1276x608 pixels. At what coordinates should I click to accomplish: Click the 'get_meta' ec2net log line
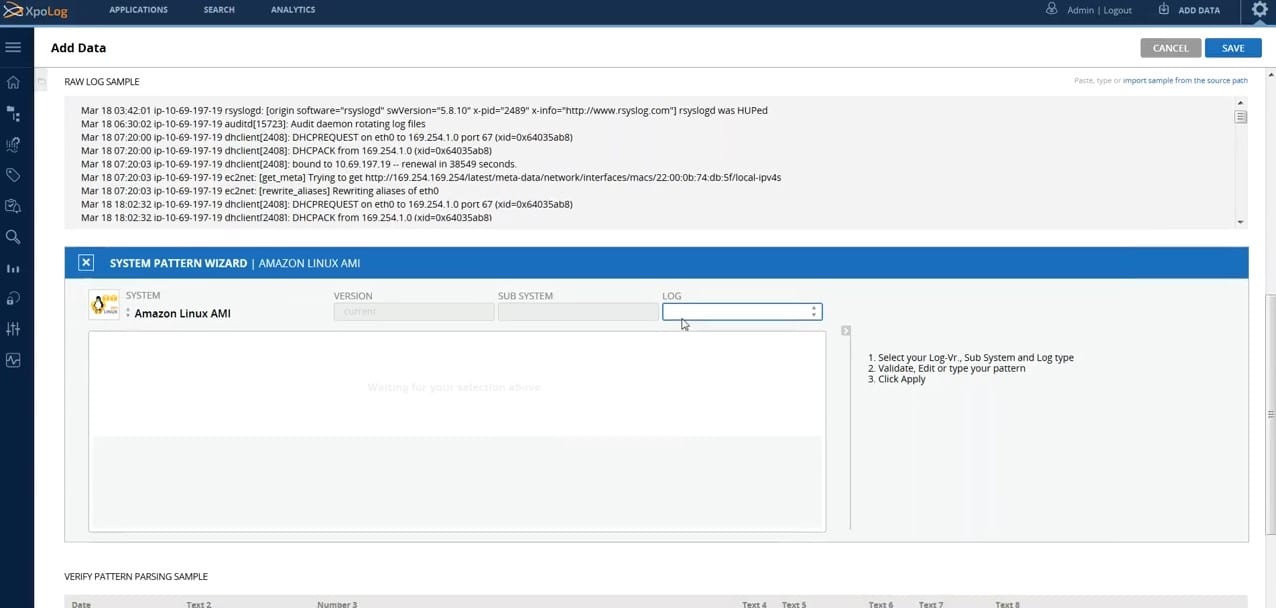coord(431,177)
